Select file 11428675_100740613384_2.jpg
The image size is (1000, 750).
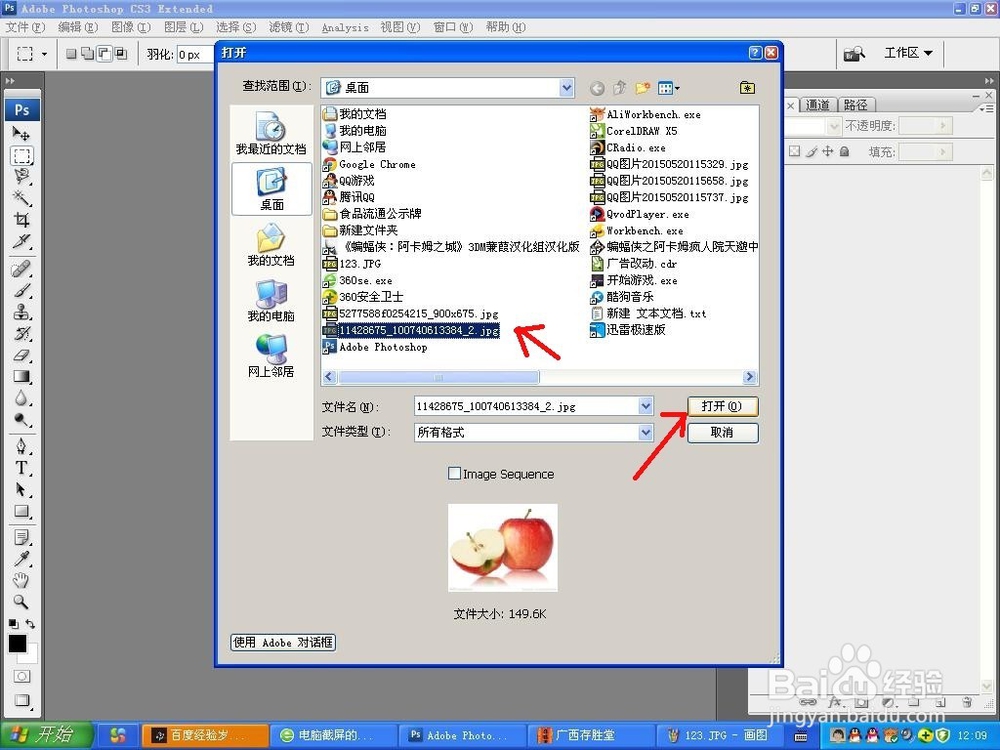(420, 330)
